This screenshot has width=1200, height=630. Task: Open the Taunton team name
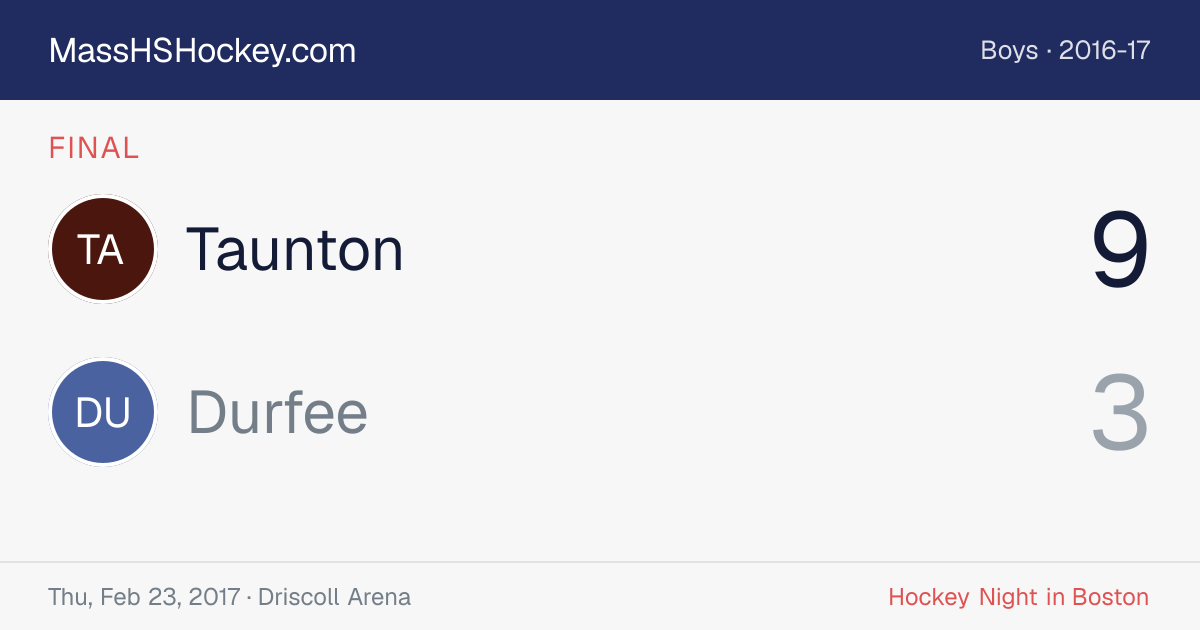296,249
